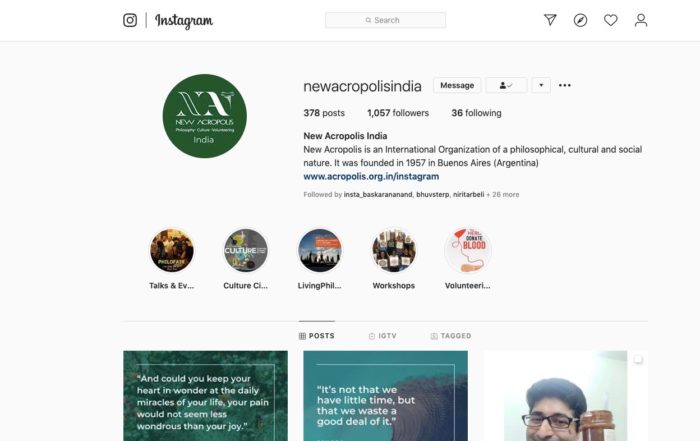
Task: Switch to the IGTV tab
Action: (383, 336)
